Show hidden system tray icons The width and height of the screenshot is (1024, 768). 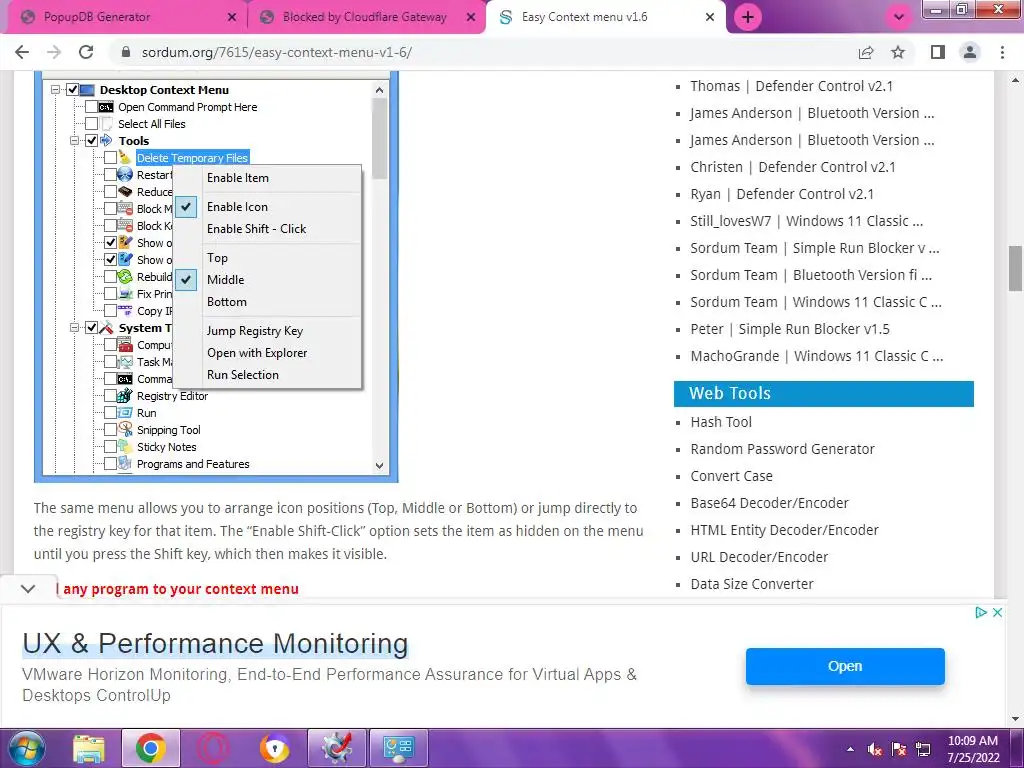pyautogui.click(x=850, y=749)
